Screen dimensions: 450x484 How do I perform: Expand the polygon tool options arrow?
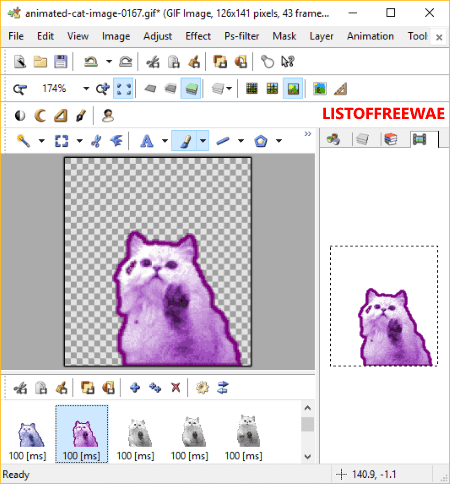click(279, 141)
